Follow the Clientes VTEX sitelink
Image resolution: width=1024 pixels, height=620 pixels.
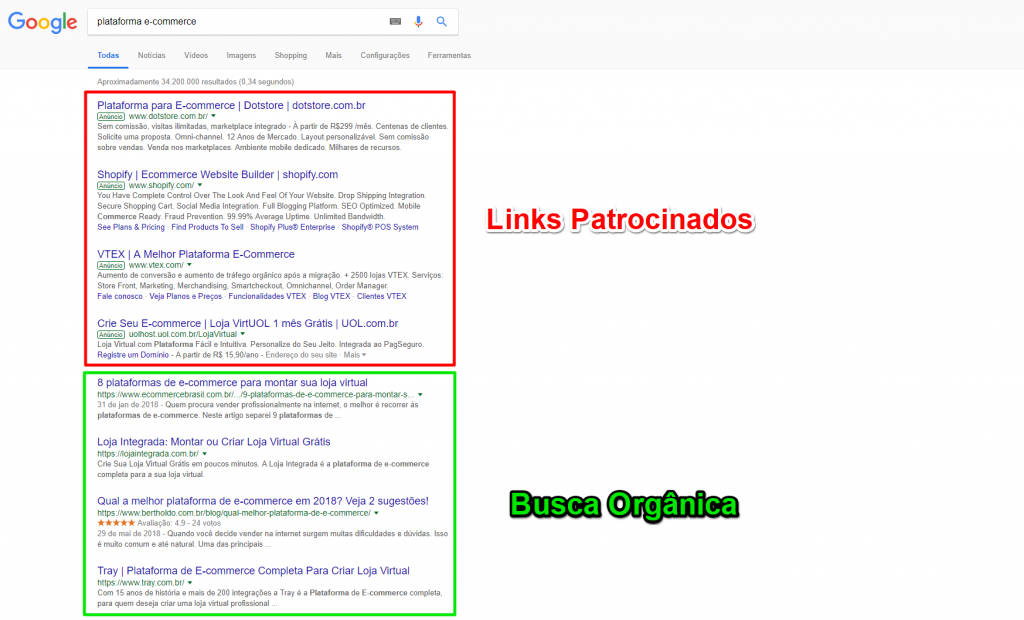(x=381, y=297)
